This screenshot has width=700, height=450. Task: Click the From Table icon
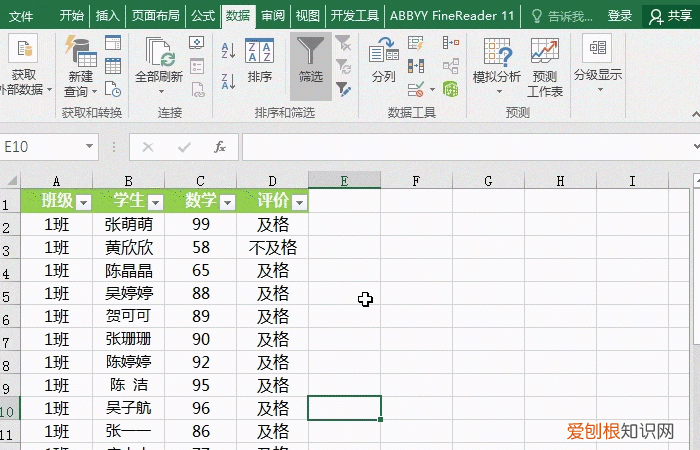113,66
